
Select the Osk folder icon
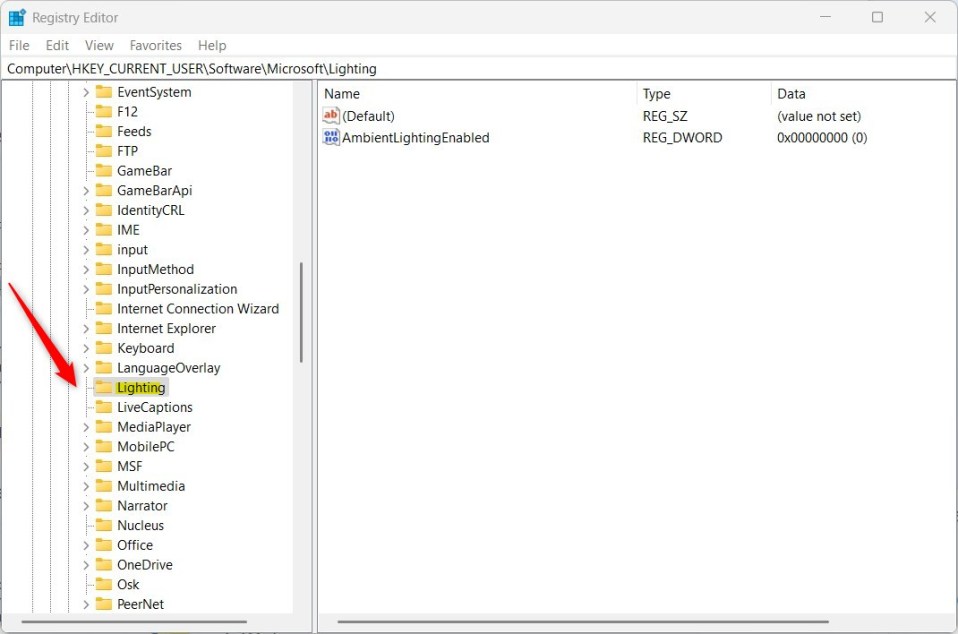104,585
